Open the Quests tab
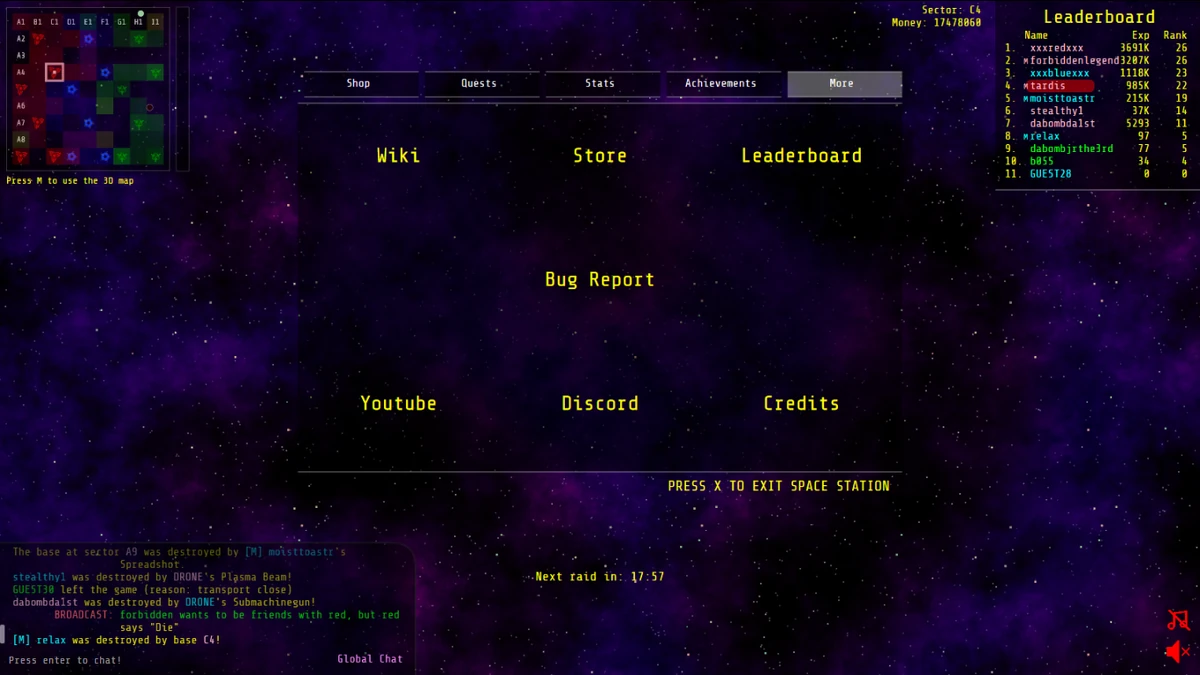1200x675 pixels. pos(478,83)
